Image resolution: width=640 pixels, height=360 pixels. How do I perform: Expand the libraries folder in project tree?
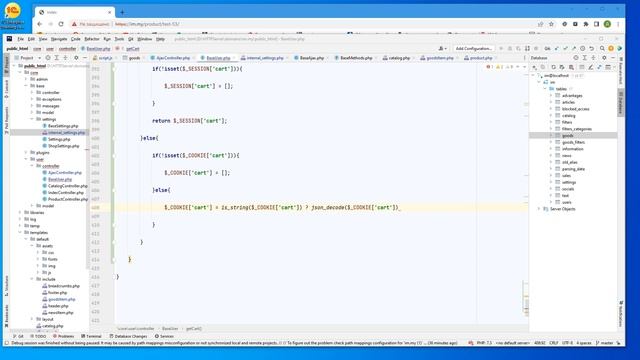tap(20, 213)
